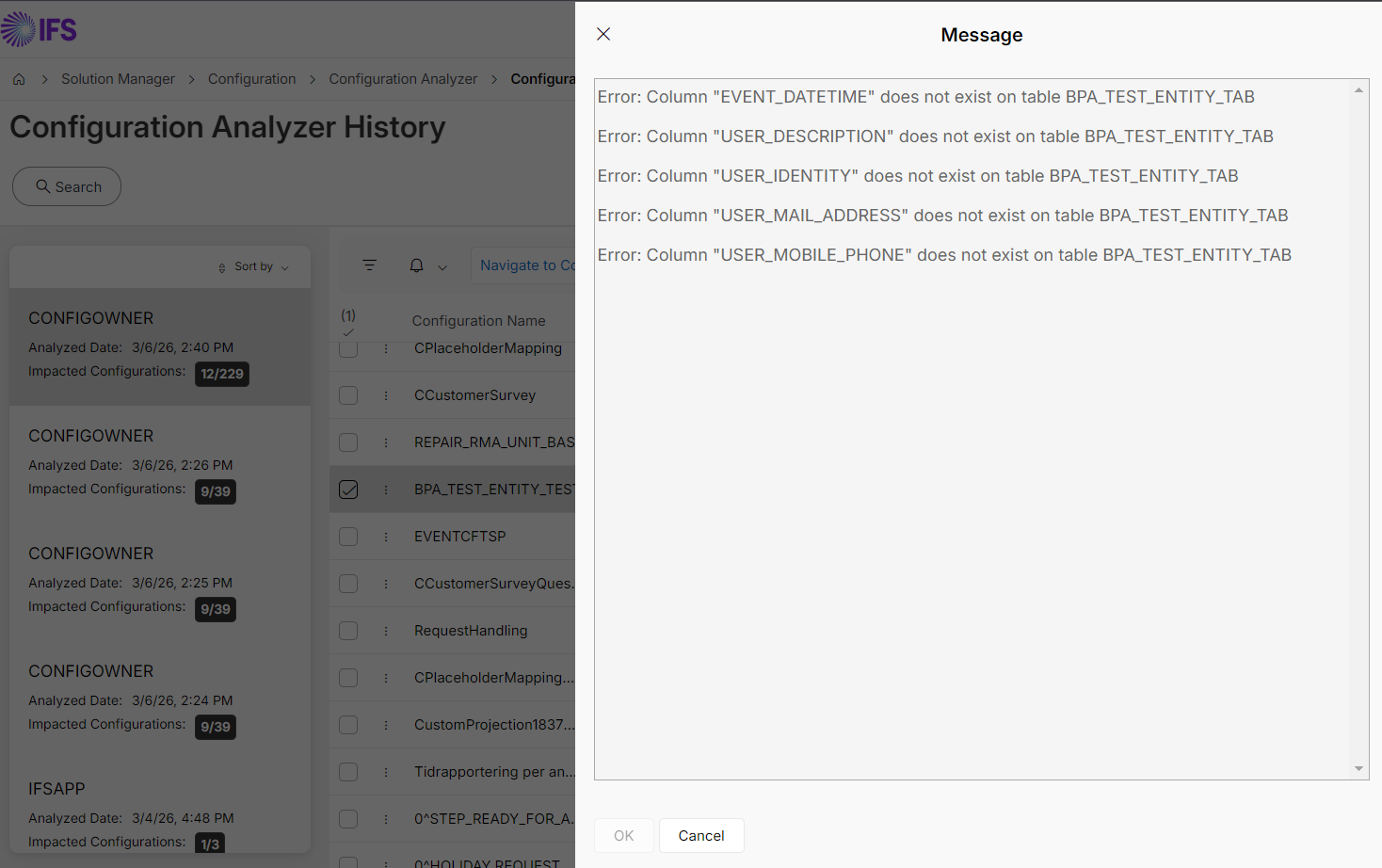Click error line about USER_DESCRIPTION column
Viewport: 1382px width, 868px height.
pos(935,137)
